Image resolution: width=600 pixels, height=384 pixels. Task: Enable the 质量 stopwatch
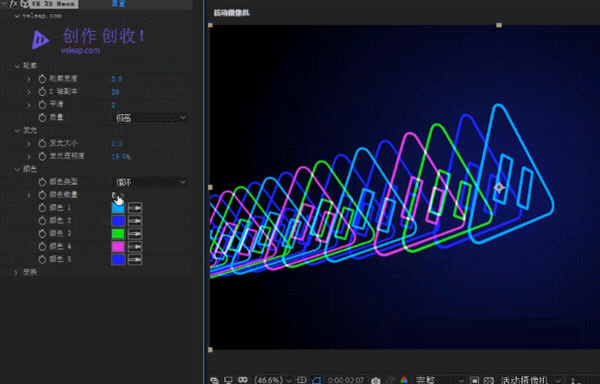(42, 118)
